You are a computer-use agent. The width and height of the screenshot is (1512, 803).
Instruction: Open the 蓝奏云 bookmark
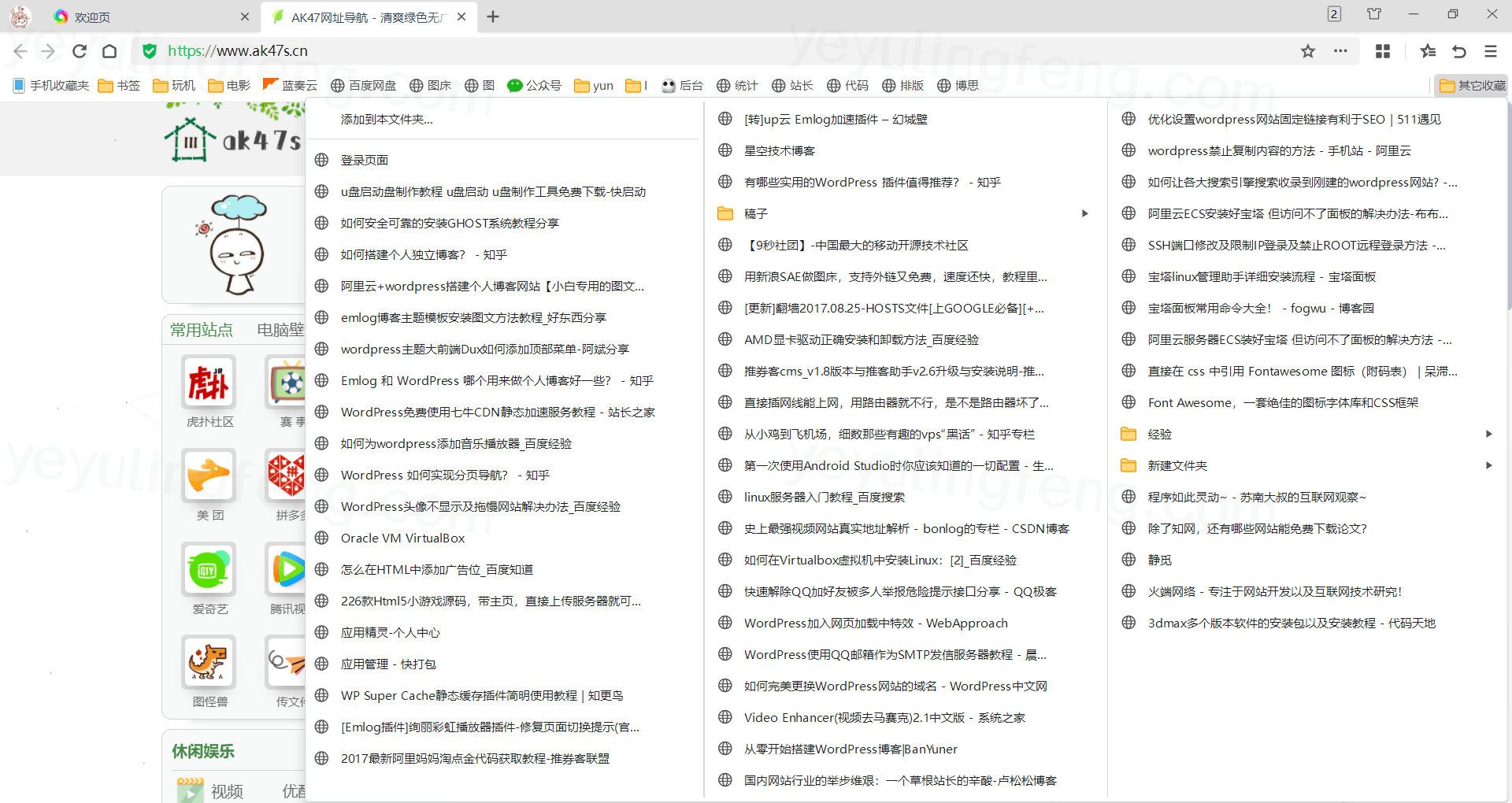tap(290, 85)
